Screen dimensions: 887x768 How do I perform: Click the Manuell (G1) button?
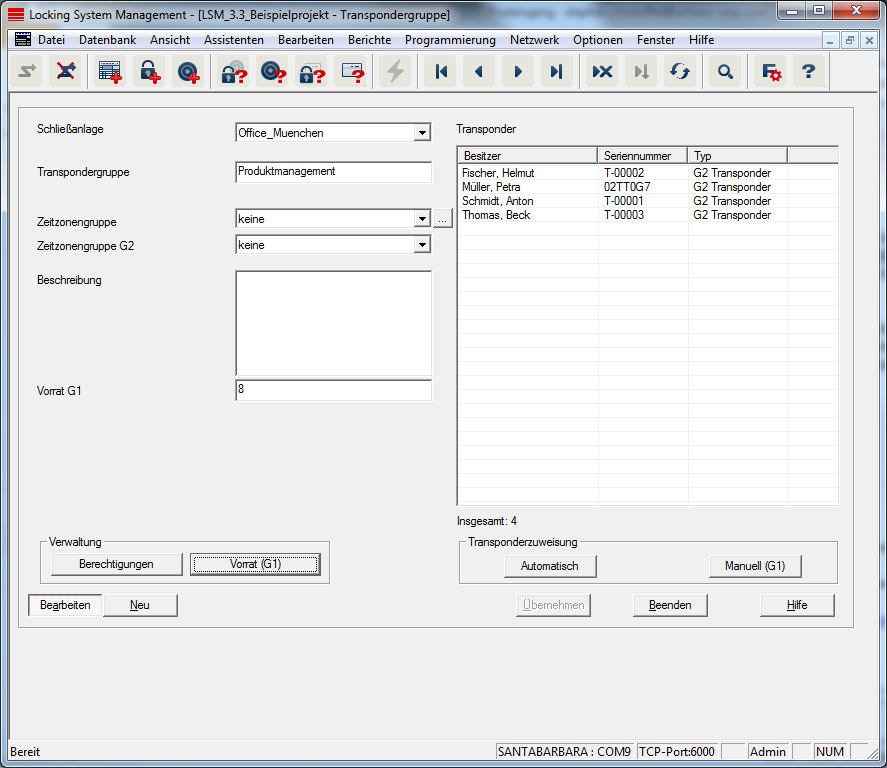click(755, 567)
